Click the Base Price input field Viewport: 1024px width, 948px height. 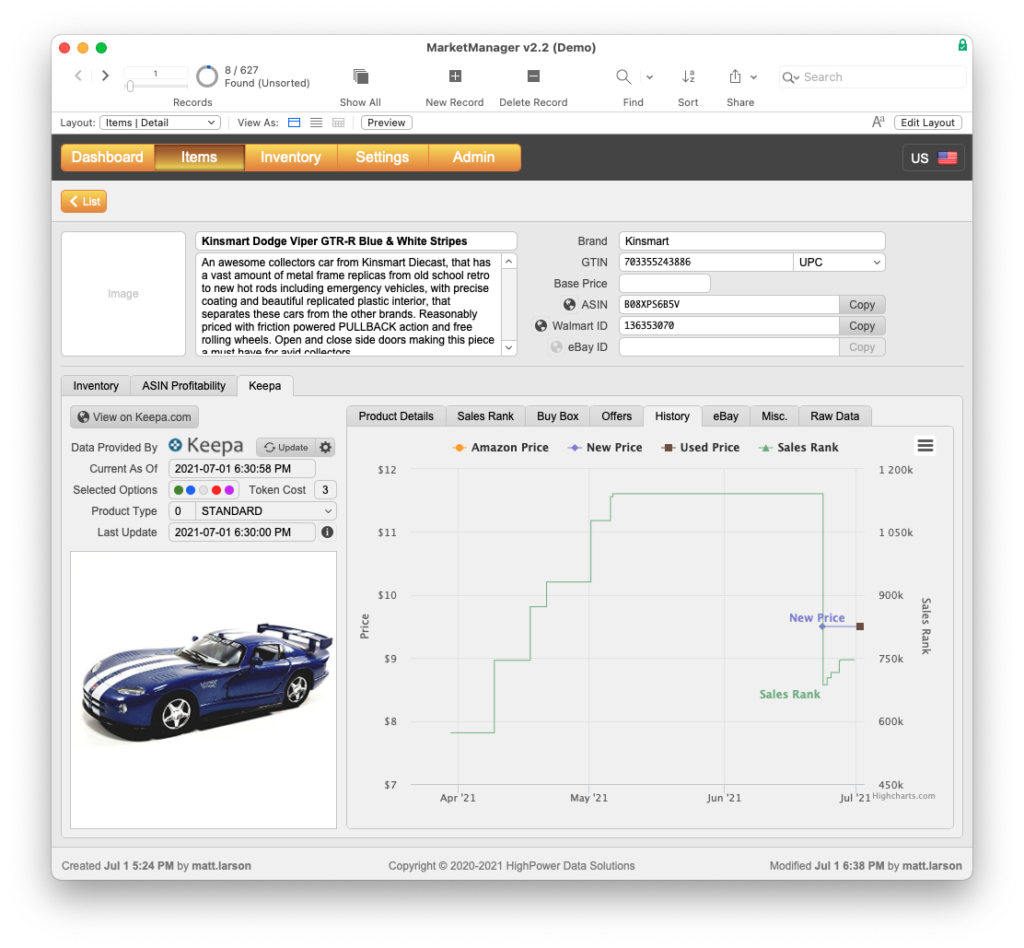pos(664,284)
